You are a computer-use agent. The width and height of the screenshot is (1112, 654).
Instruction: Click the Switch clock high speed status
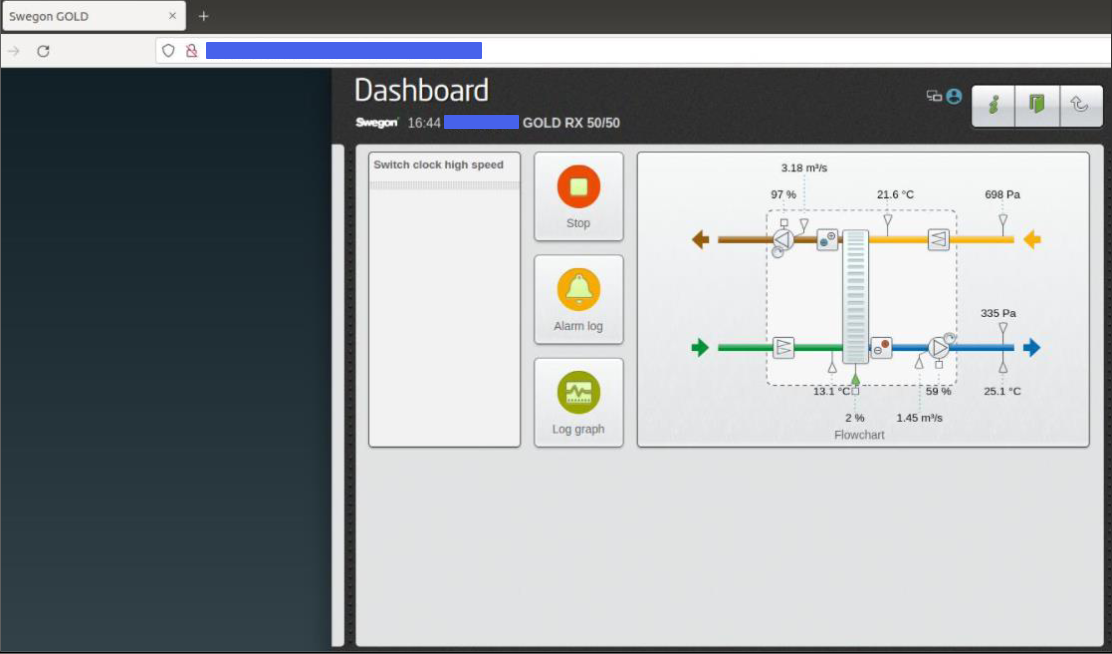click(x=439, y=165)
